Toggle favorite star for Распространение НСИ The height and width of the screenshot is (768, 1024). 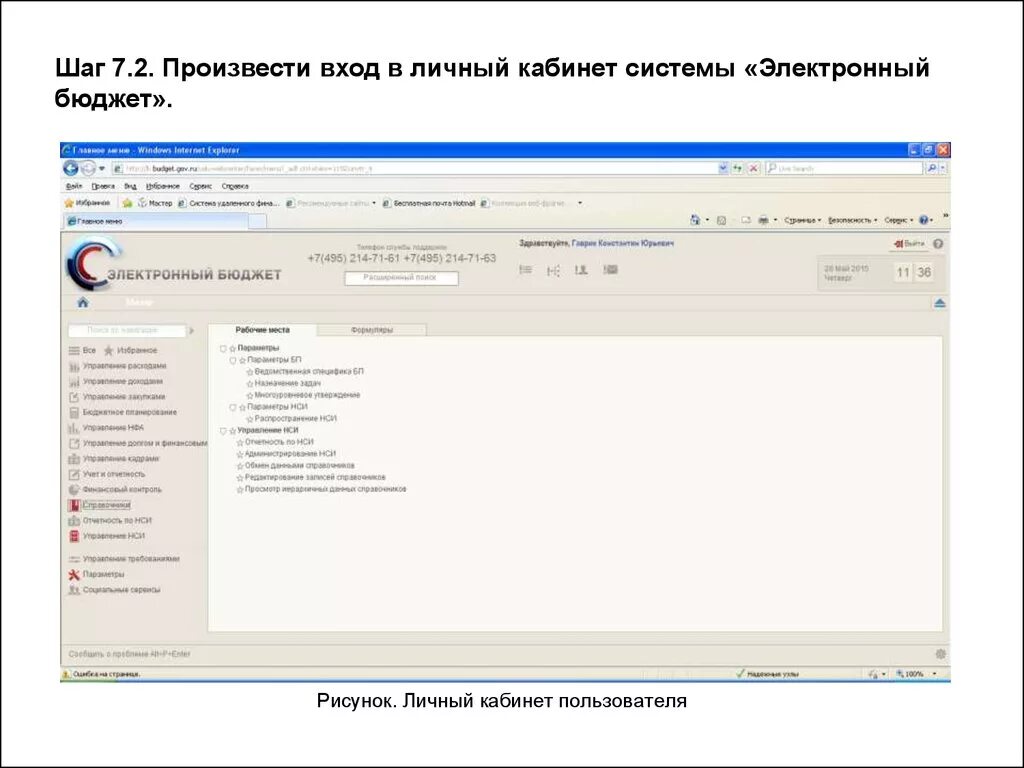[249, 419]
